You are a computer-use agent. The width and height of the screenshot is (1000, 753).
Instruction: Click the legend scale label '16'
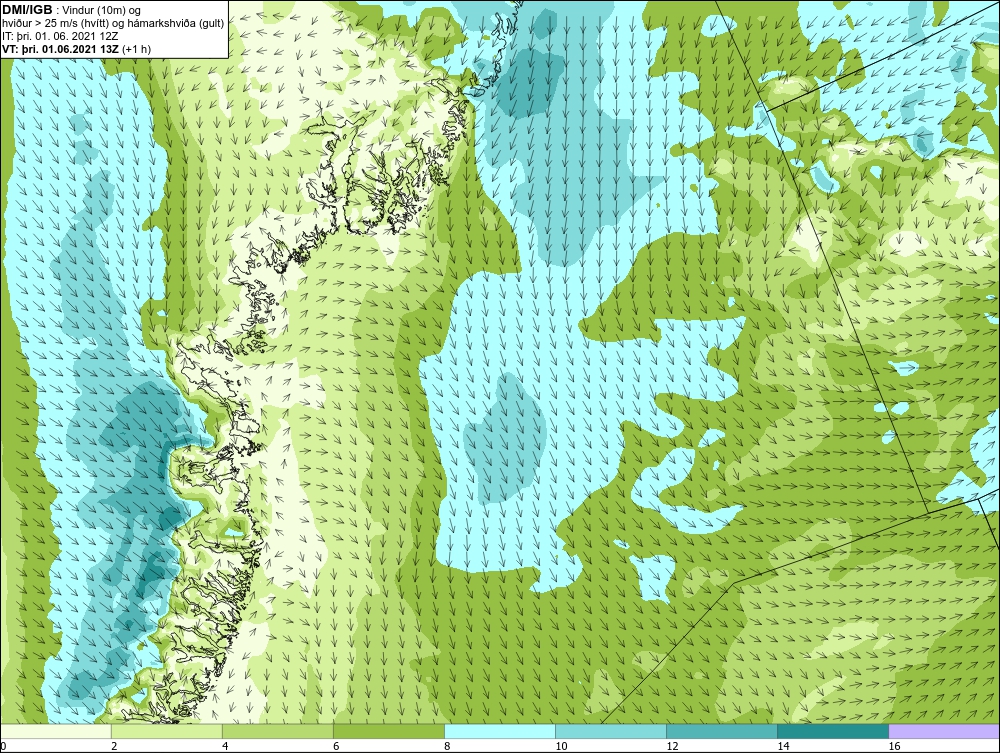[x=894, y=746]
